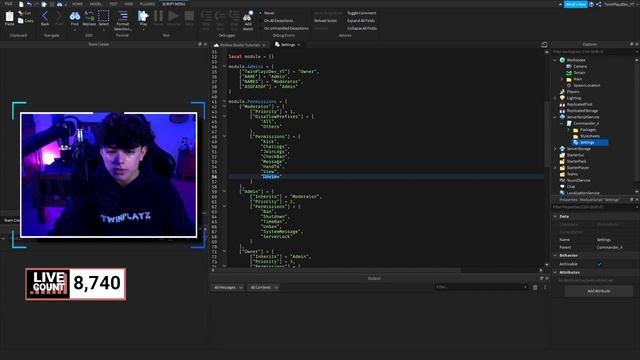This screenshot has width=640, height=360.
Task: Switch to the PLUGINS ribbon tab
Action: 147,4
